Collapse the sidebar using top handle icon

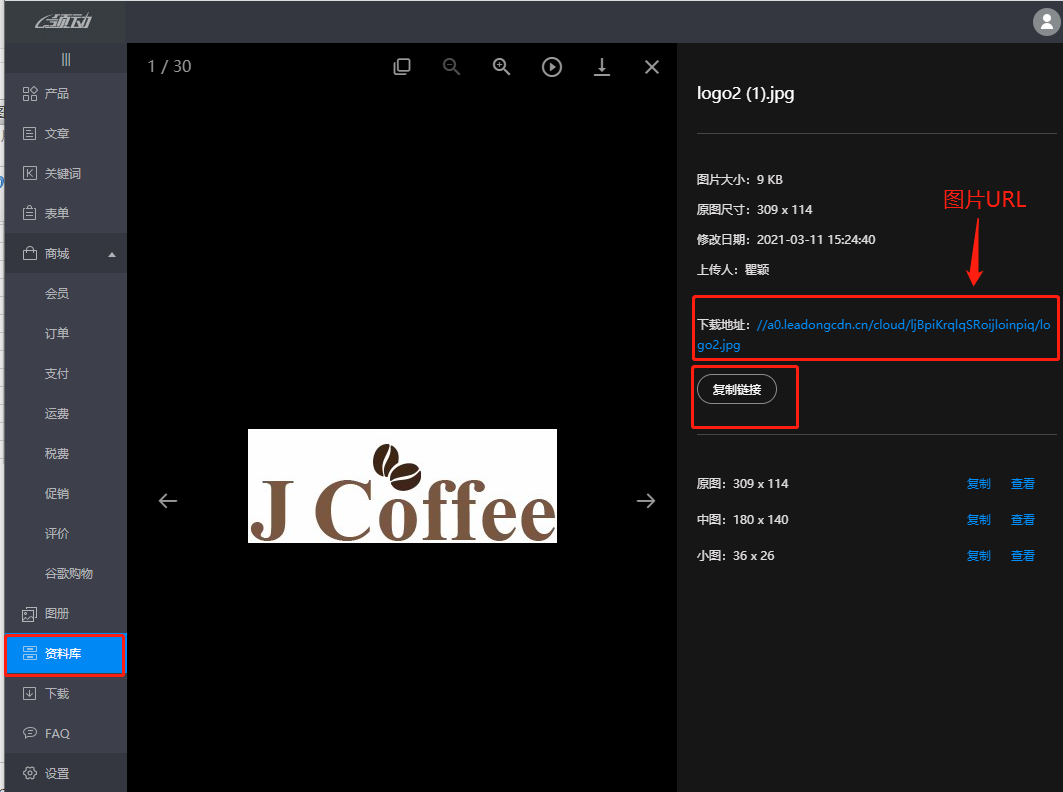coord(66,59)
